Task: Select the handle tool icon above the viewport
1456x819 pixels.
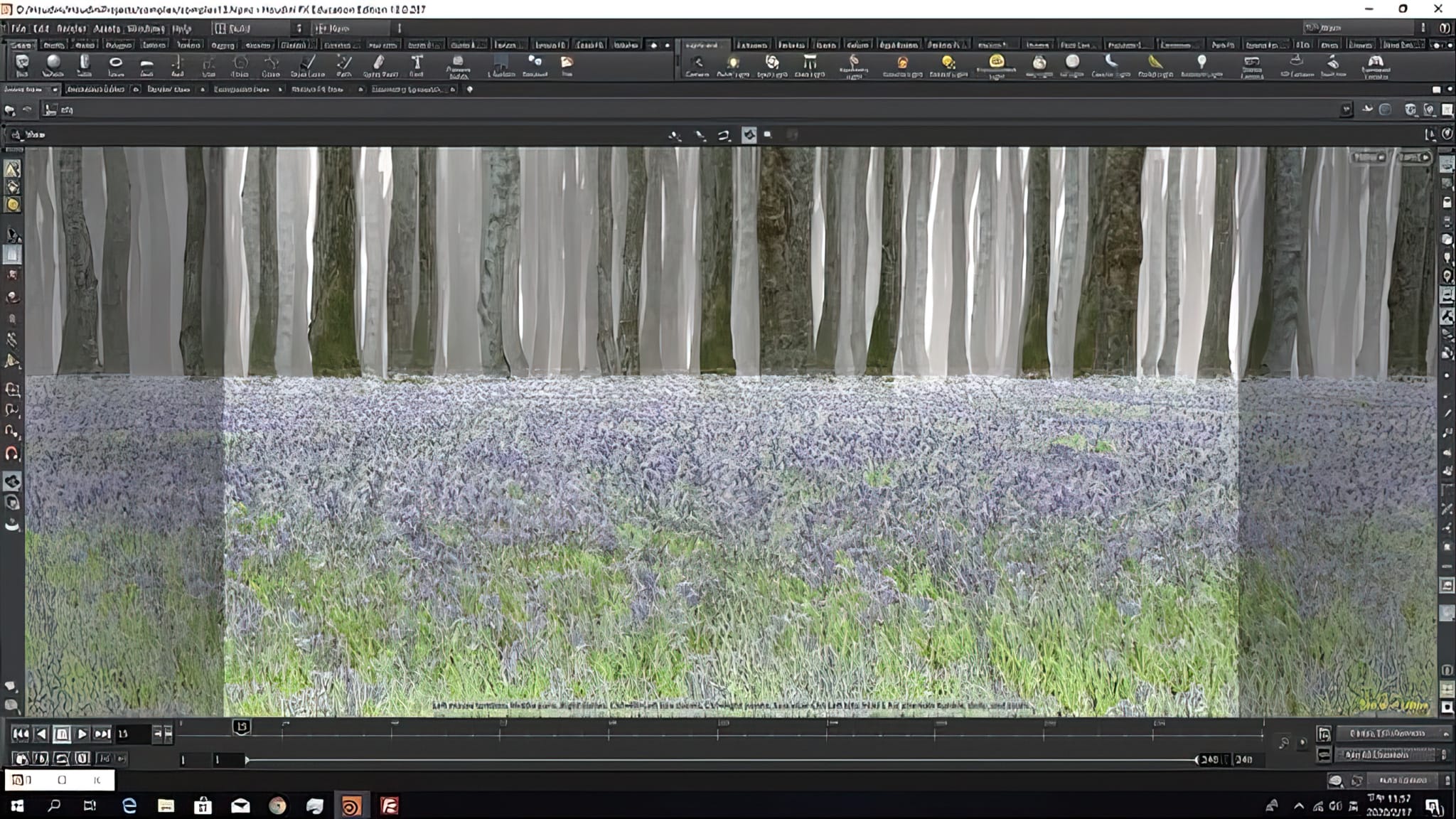Action: point(749,134)
